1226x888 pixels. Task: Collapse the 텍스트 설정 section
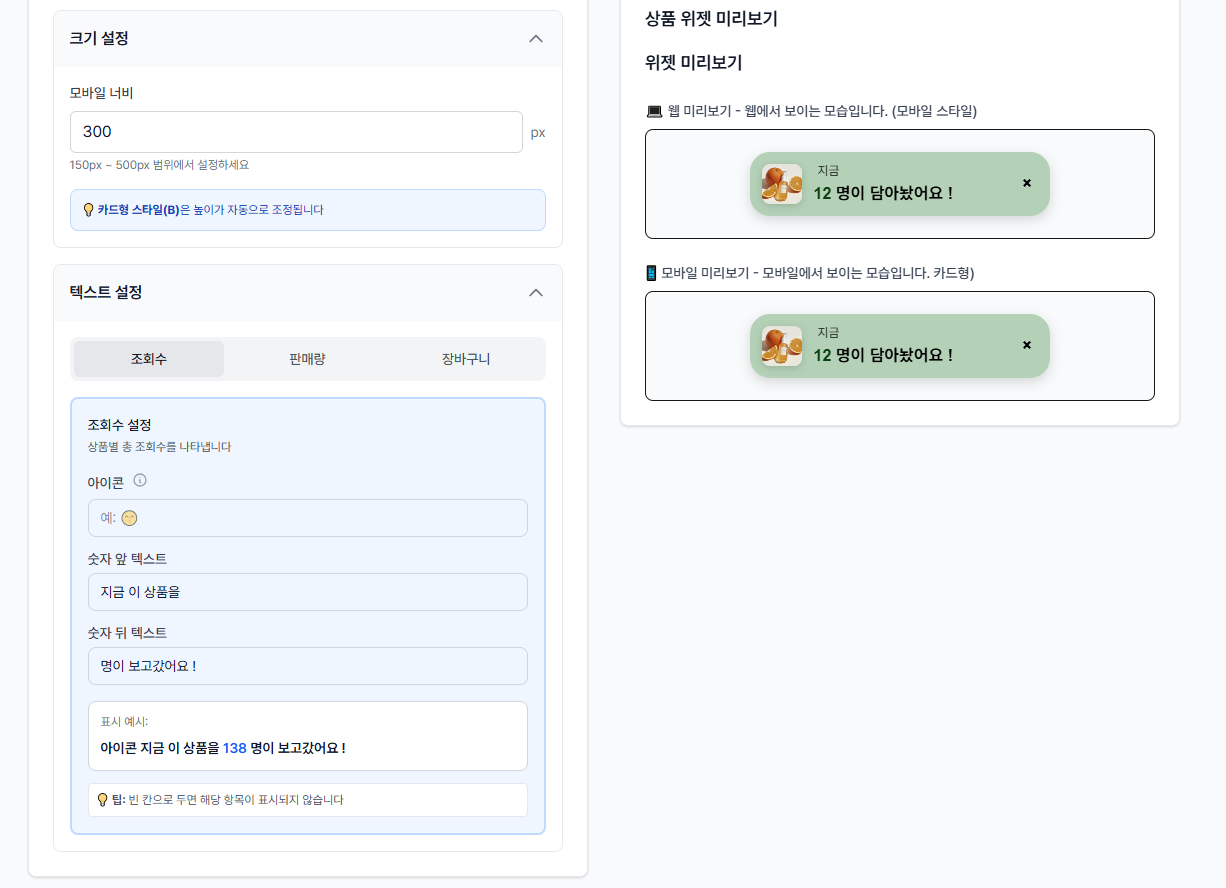[x=536, y=293]
